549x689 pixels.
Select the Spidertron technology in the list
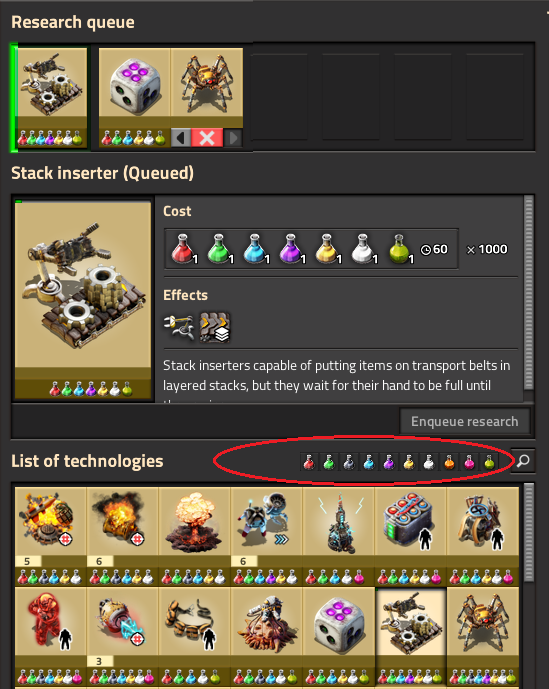click(483, 636)
